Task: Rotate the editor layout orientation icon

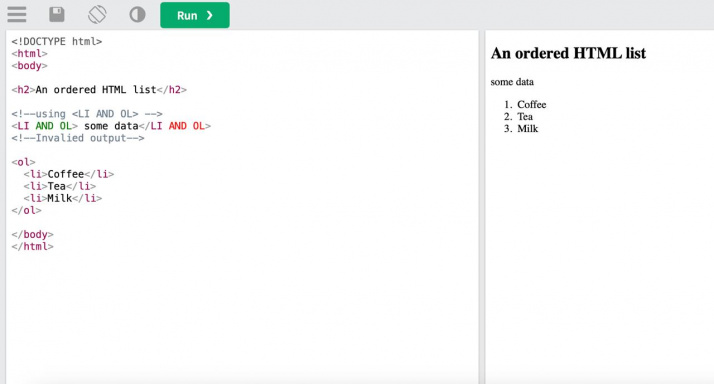Action: click(x=97, y=15)
